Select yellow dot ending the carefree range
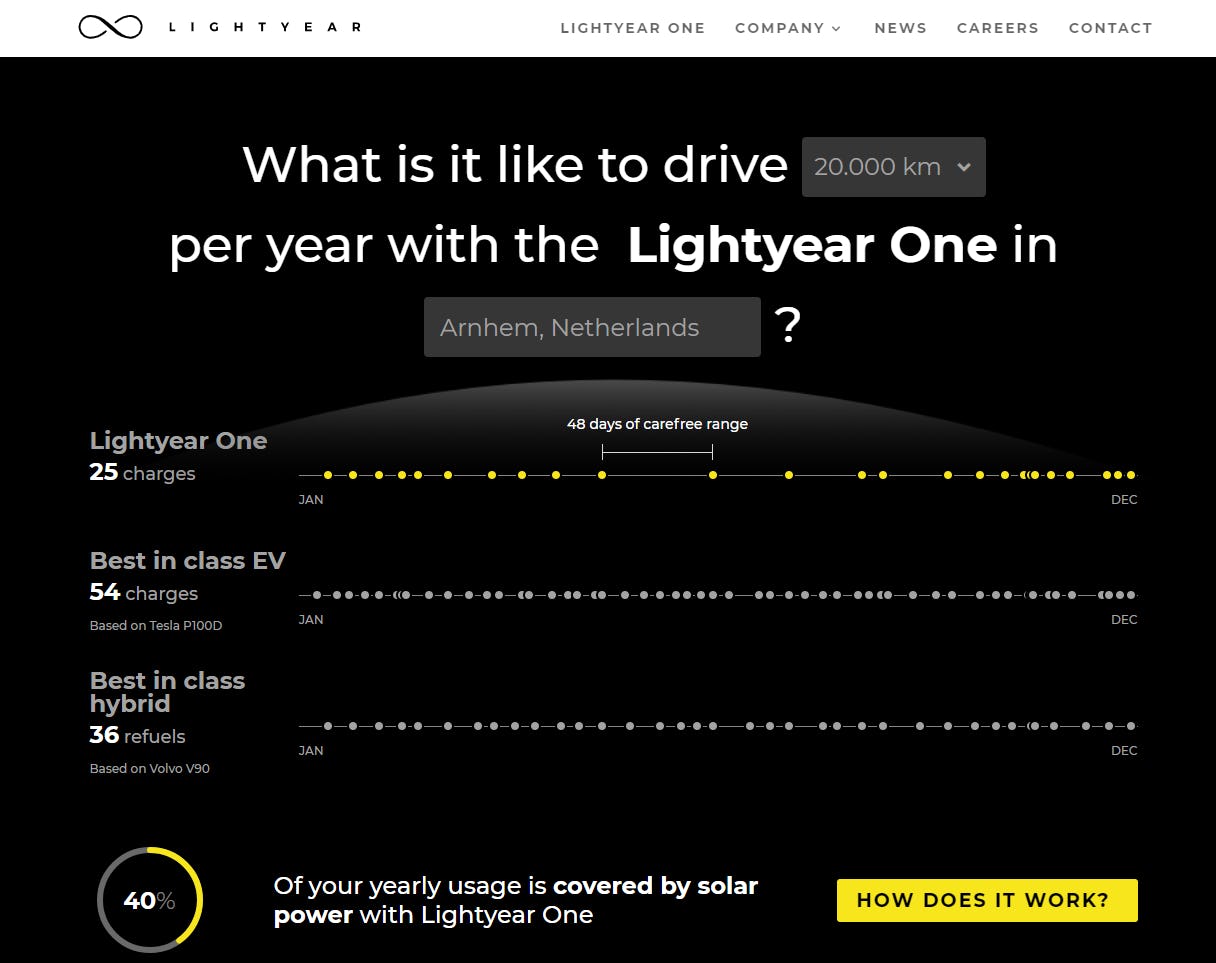The height and width of the screenshot is (963, 1216). 713,475
